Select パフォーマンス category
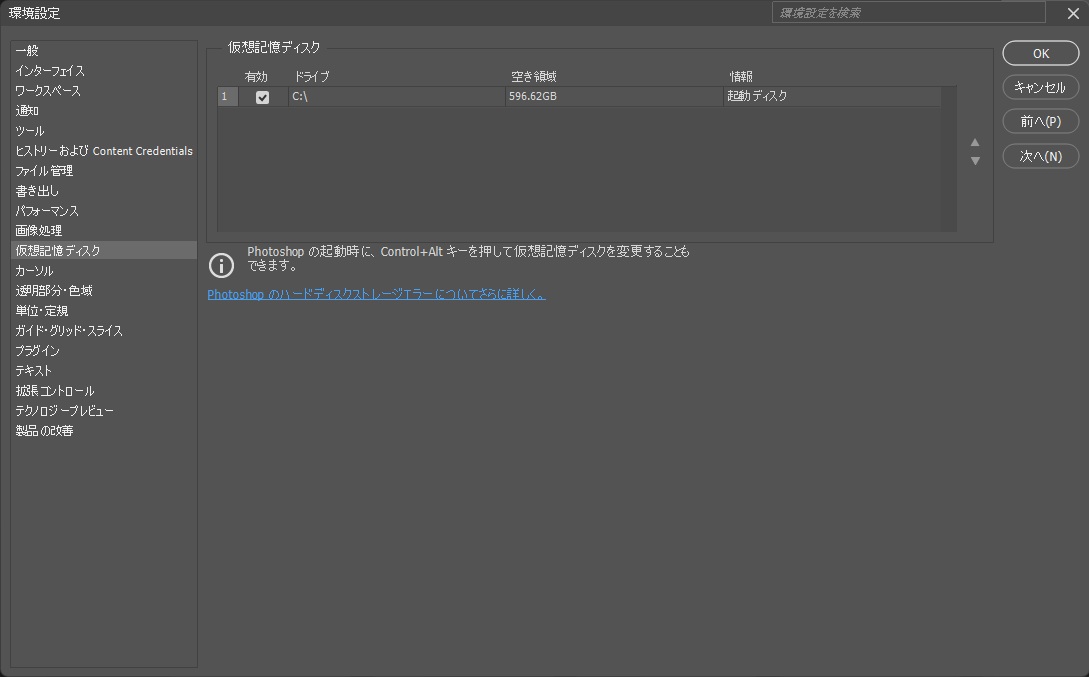The width and height of the screenshot is (1089, 677). [x=104, y=210]
